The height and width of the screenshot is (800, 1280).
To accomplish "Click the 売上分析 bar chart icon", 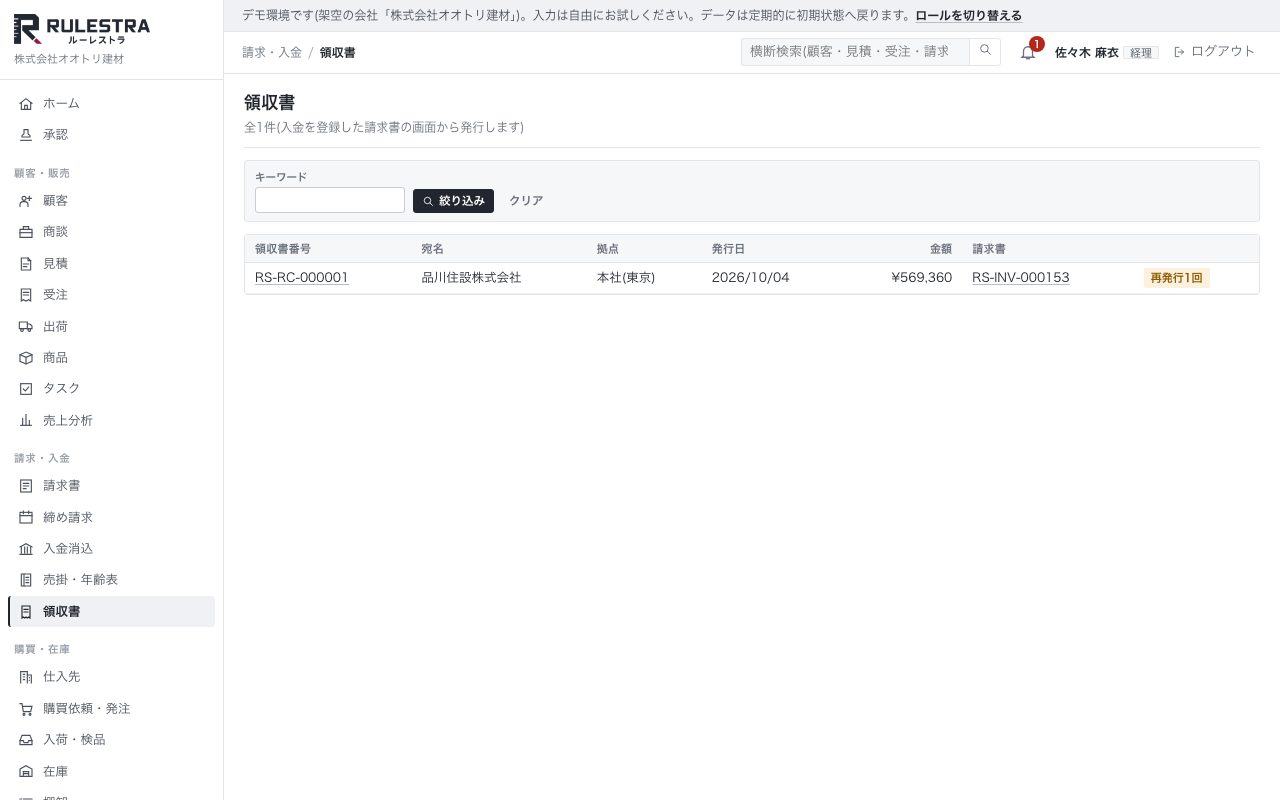I will (26, 421).
